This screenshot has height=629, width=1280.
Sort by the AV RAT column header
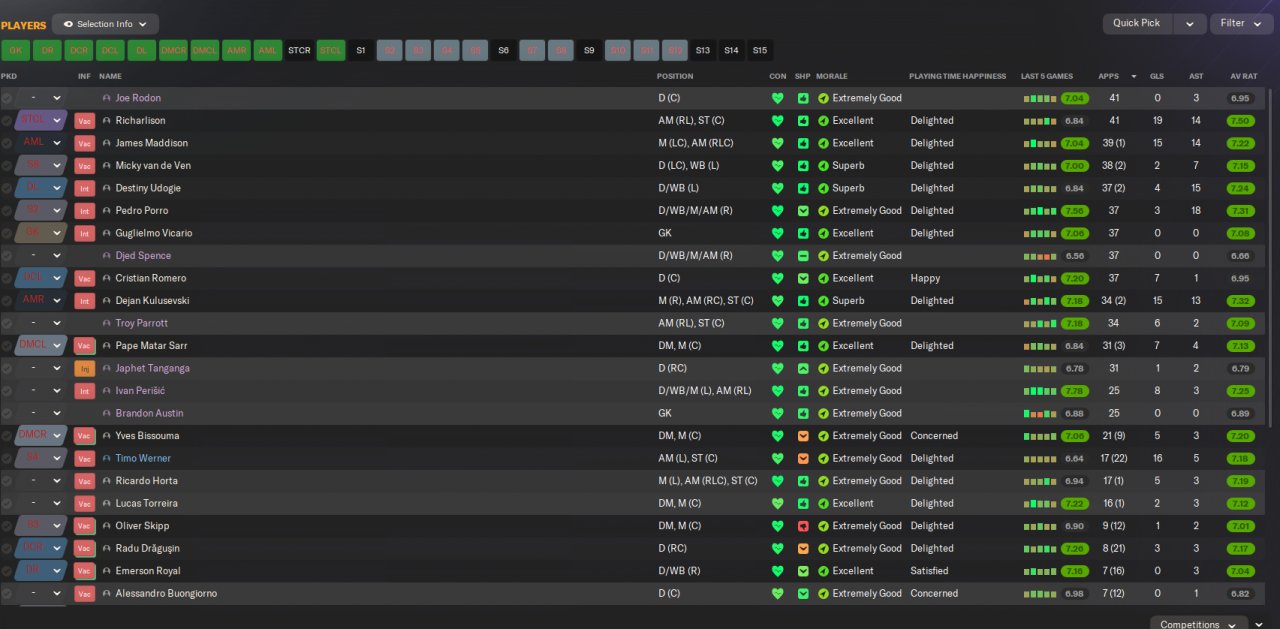pos(1243,76)
